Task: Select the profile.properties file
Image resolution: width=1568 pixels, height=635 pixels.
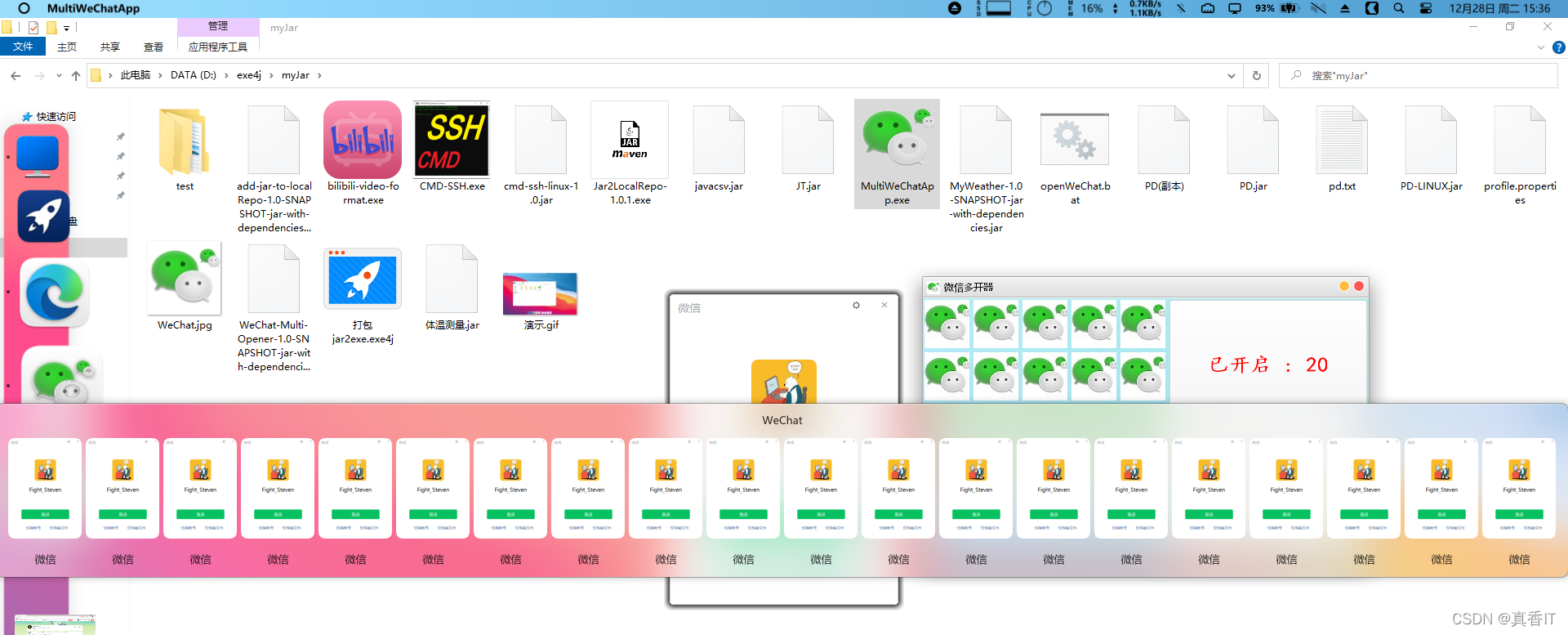Action: tap(1520, 140)
